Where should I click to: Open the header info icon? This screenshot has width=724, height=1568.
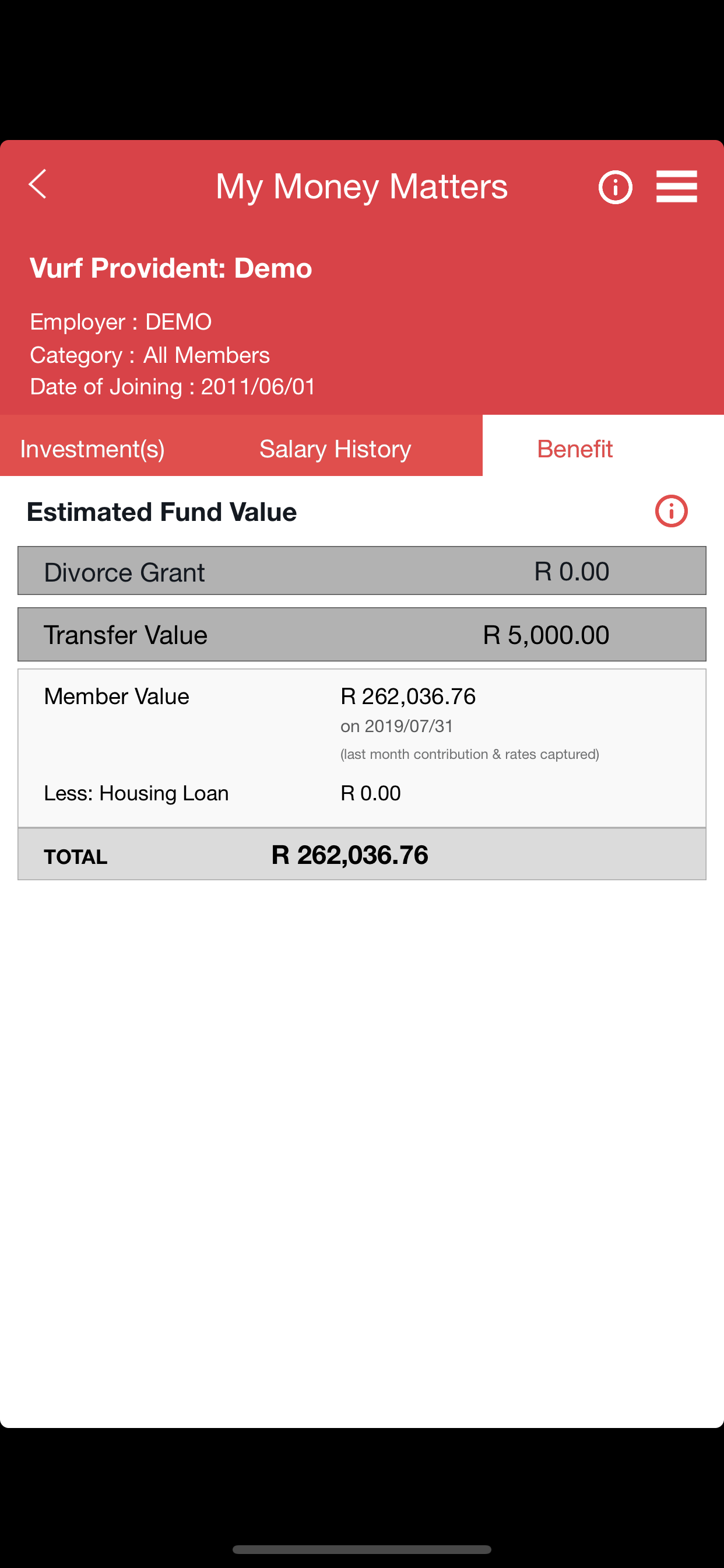(615, 187)
